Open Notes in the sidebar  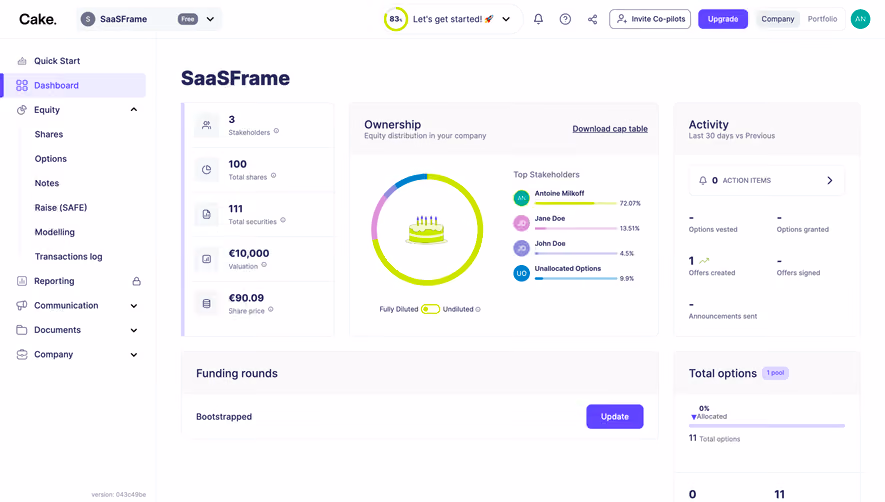pos(47,183)
